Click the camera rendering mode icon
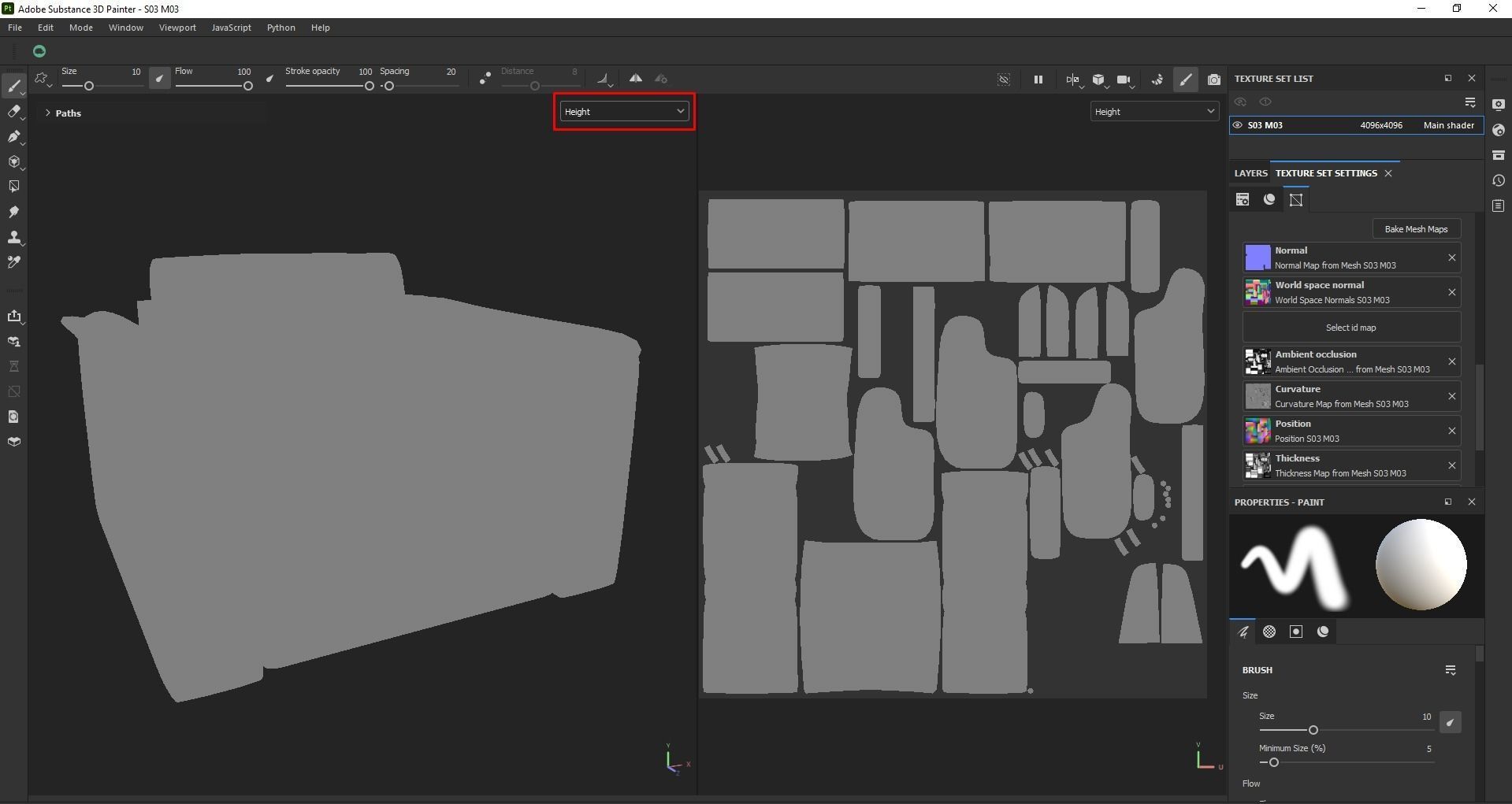Viewport: 1512px width, 804px height. point(1214,80)
